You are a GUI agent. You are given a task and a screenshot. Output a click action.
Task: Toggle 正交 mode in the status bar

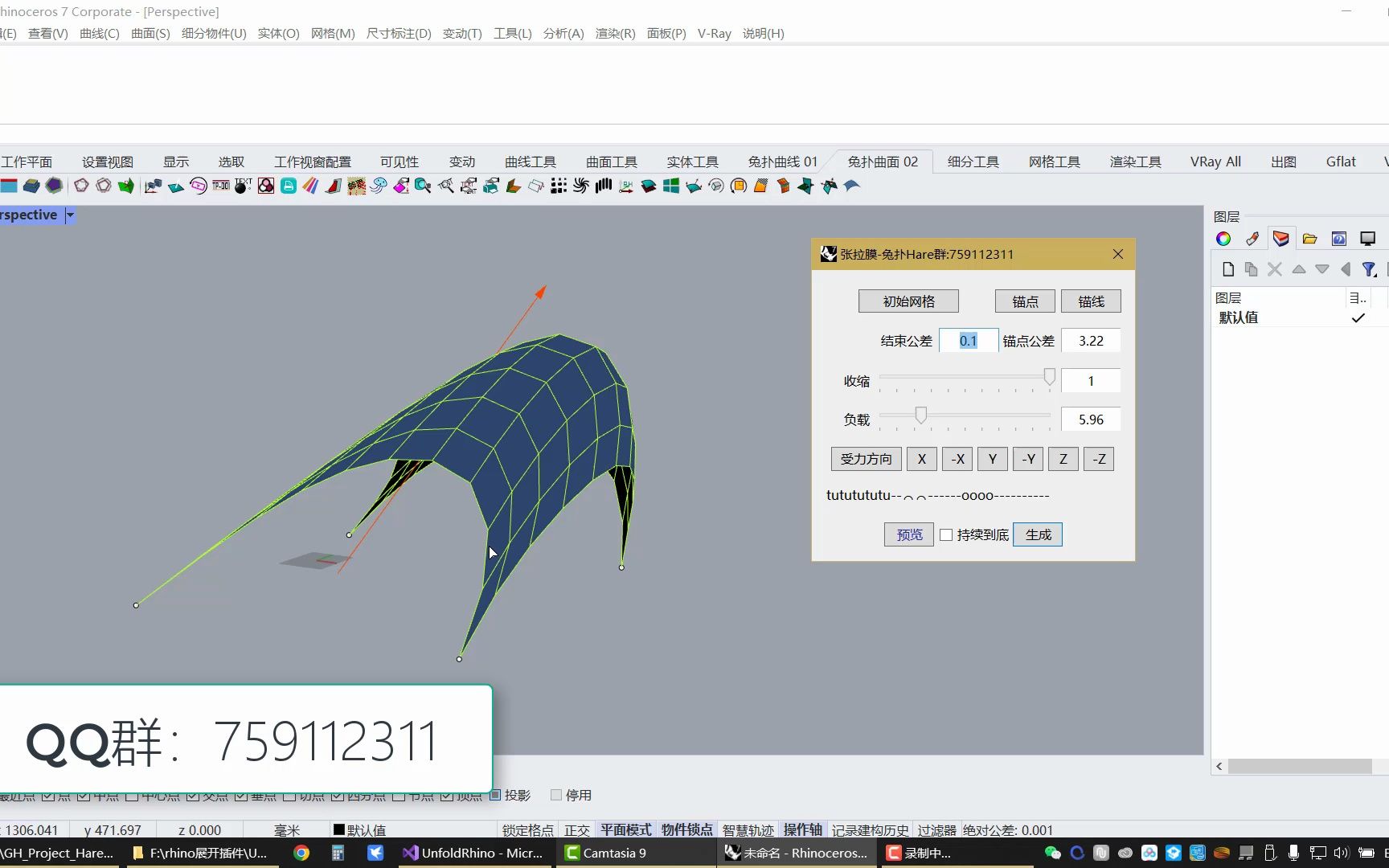point(576,830)
